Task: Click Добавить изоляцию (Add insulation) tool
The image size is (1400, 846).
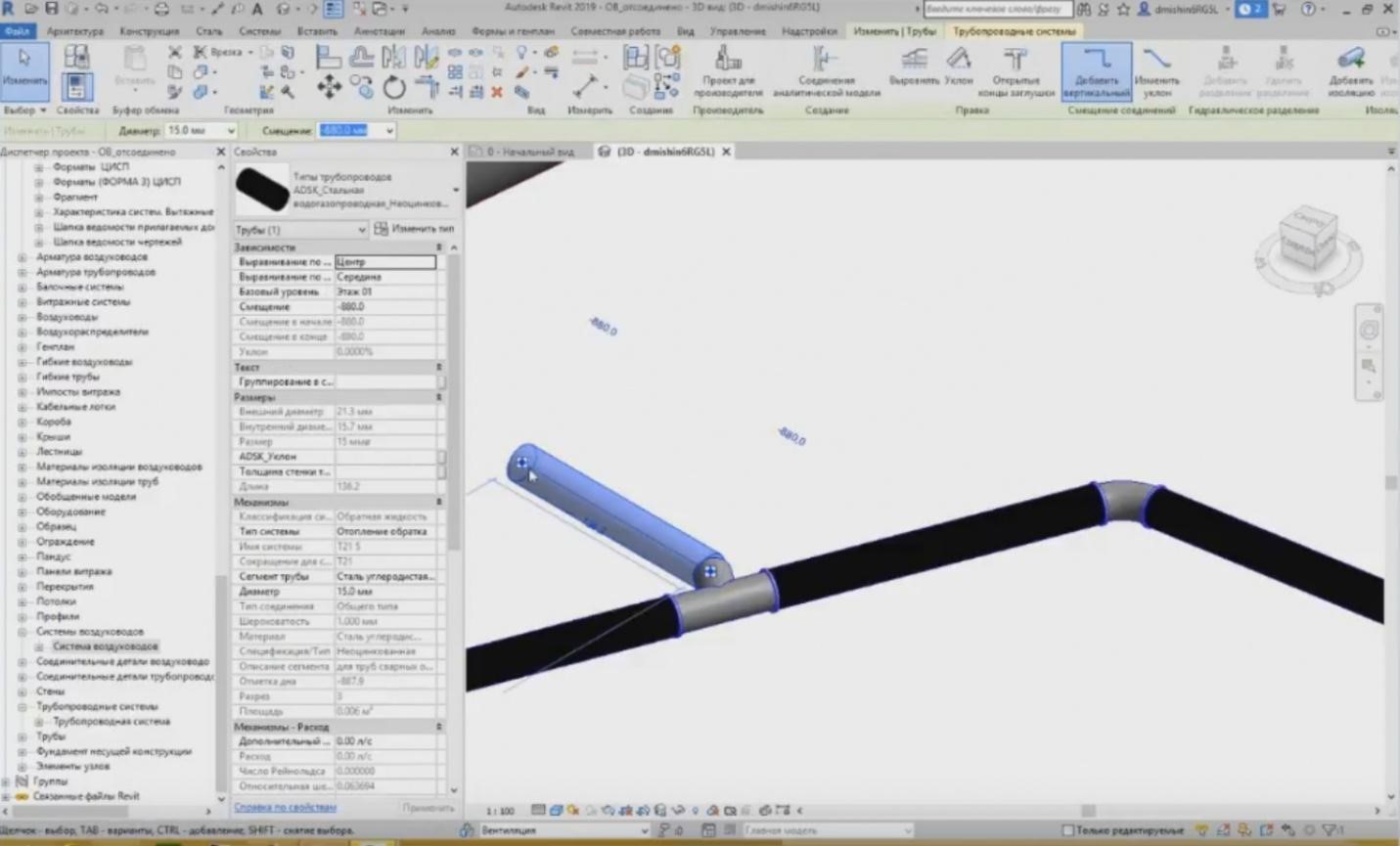Action: tap(1351, 71)
